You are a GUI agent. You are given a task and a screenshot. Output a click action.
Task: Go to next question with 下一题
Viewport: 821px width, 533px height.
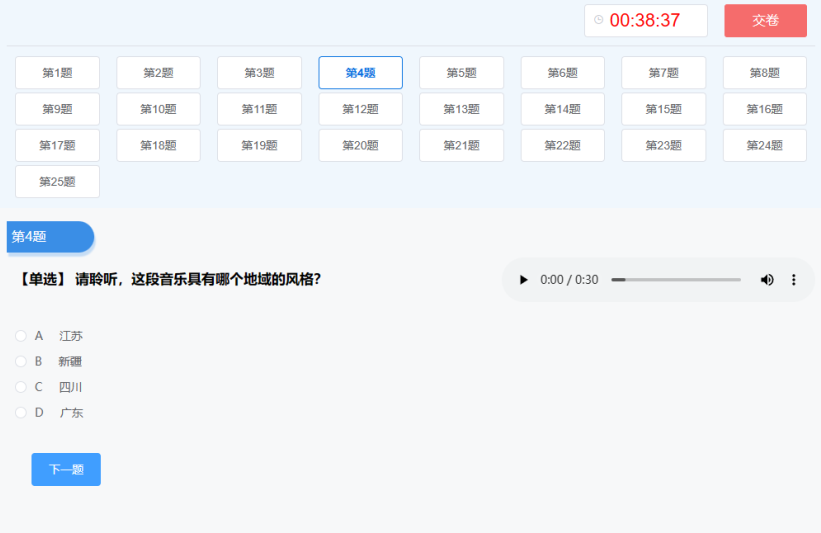66,469
